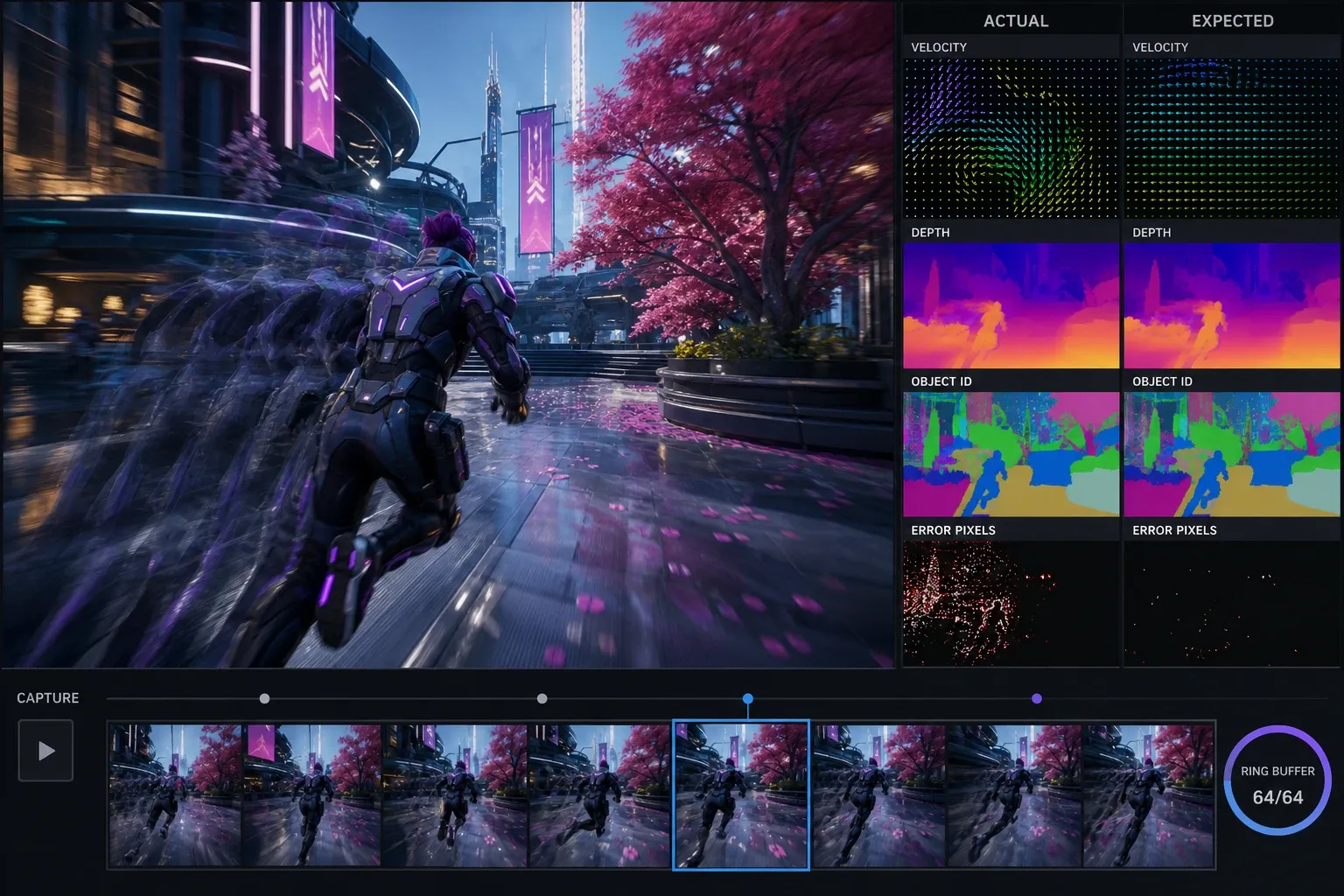Select the first gray marker on the capture timeline

tap(264, 698)
